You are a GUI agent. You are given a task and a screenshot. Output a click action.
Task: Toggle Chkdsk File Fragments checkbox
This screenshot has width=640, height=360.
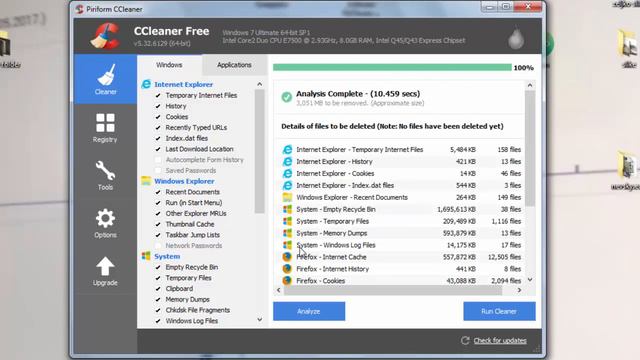pyautogui.click(x=158, y=310)
